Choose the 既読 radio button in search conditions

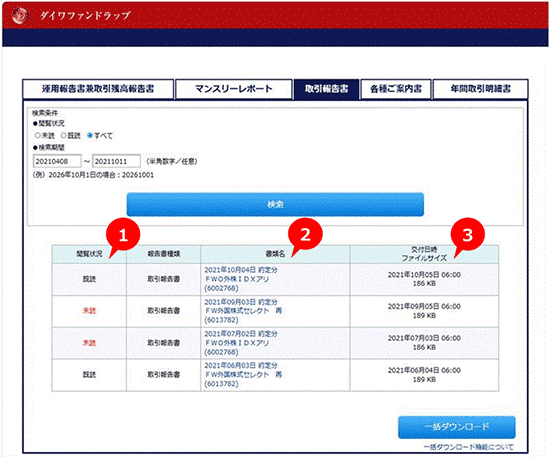click(x=63, y=135)
